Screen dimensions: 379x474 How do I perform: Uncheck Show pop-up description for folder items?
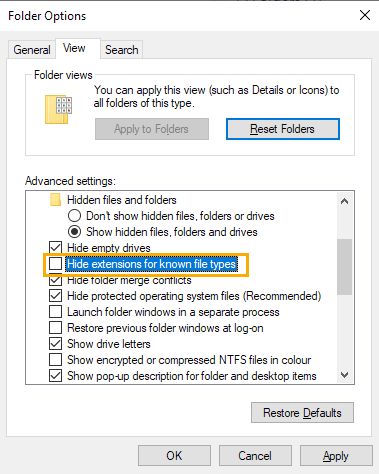55,376
